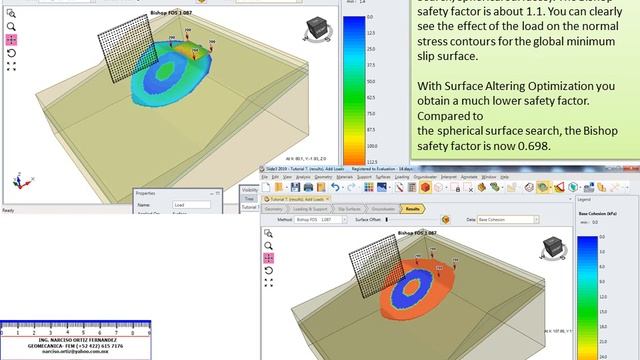The height and width of the screenshot is (360, 640).
Task: Click the Save floppy disk icon
Action: point(296,187)
